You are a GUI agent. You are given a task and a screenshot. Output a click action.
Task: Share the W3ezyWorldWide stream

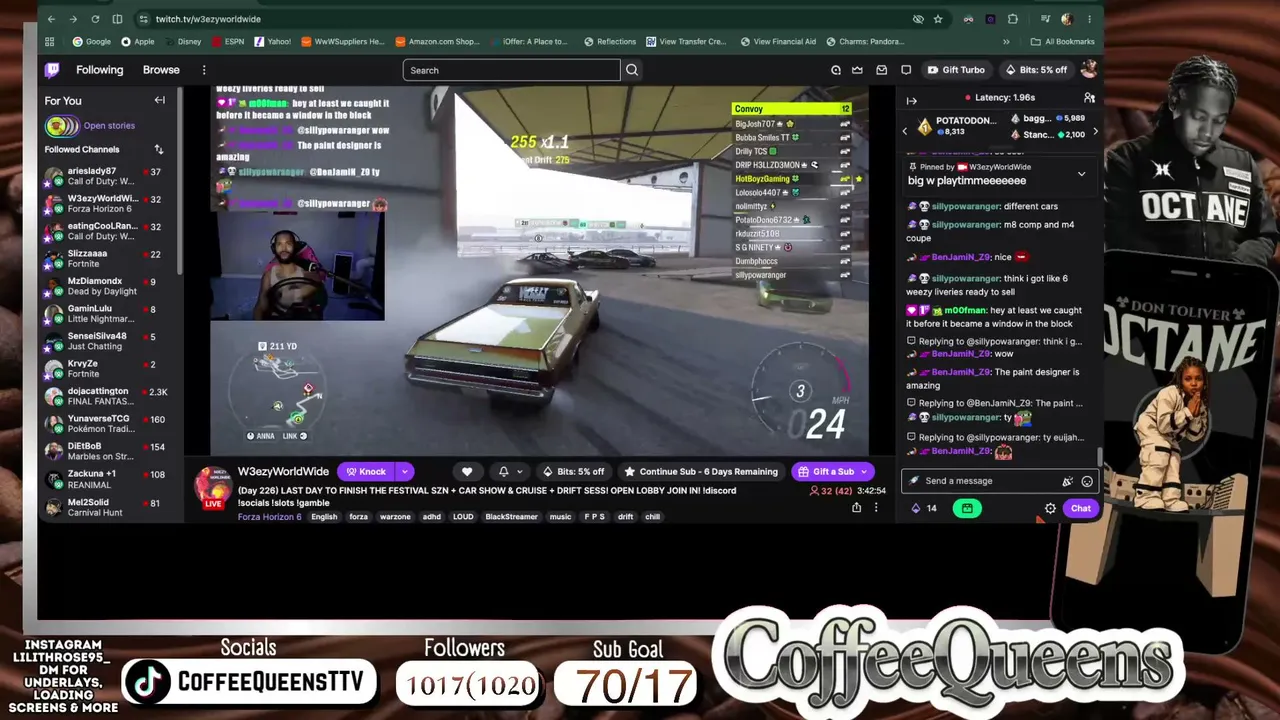pyautogui.click(x=856, y=508)
